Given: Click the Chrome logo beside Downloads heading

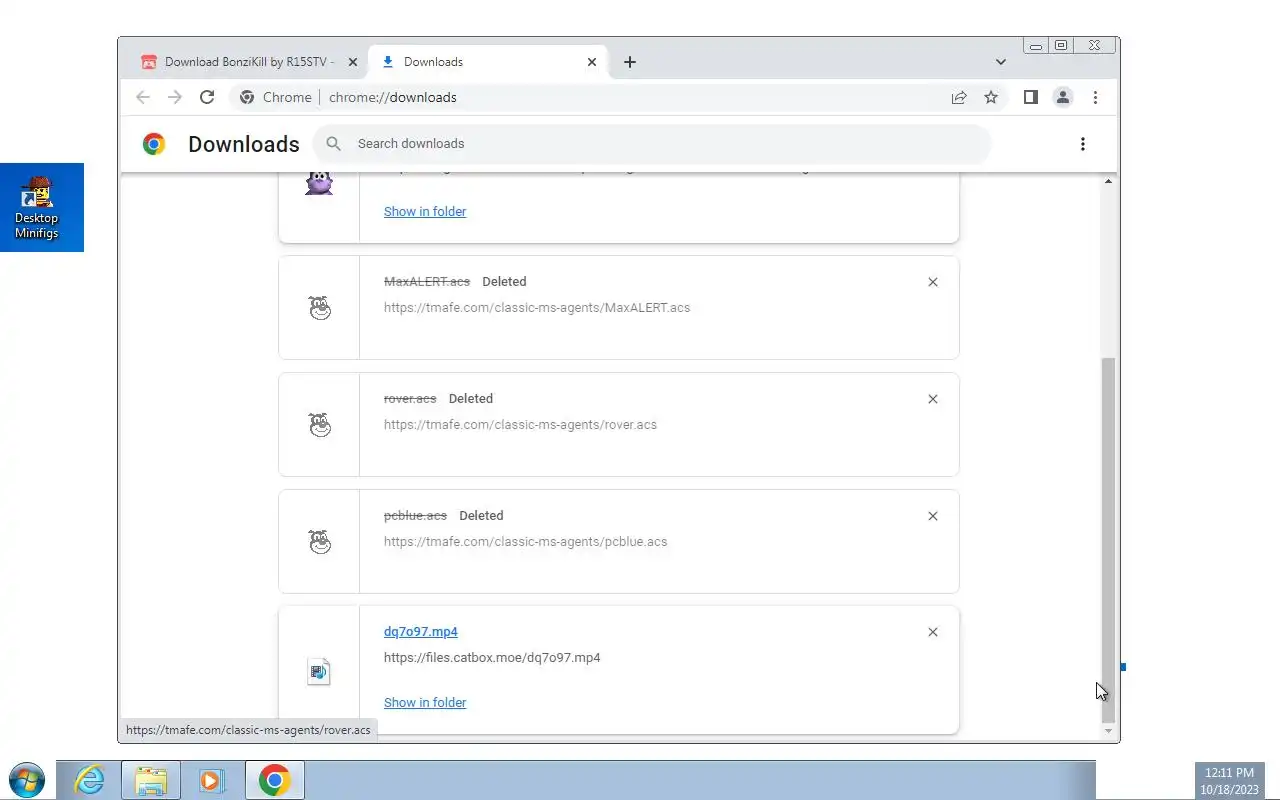Looking at the screenshot, I should (x=153, y=144).
